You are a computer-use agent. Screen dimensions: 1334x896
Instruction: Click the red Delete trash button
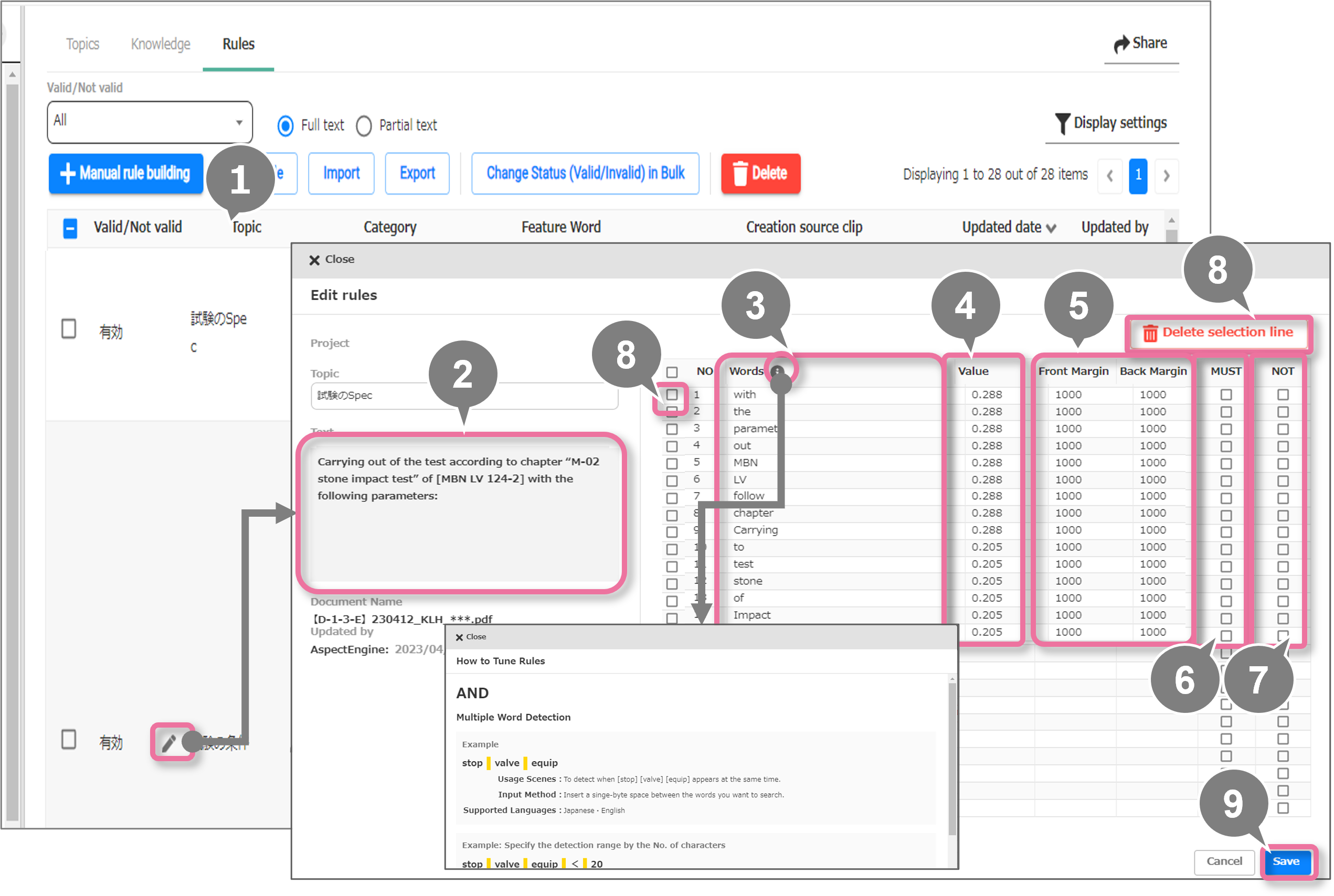point(760,173)
